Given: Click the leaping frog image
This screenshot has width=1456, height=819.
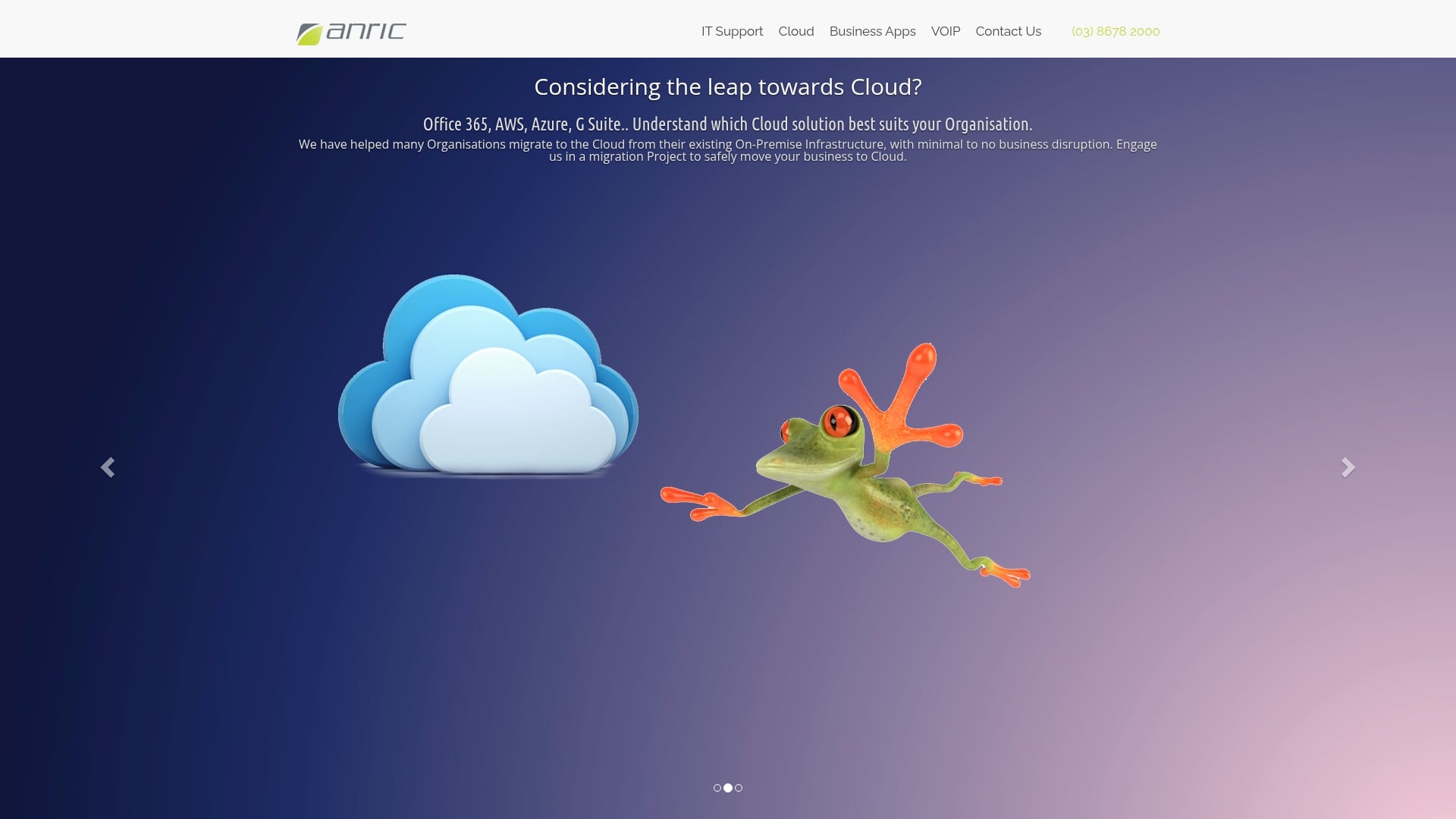Looking at the screenshot, I should point(846,466).
